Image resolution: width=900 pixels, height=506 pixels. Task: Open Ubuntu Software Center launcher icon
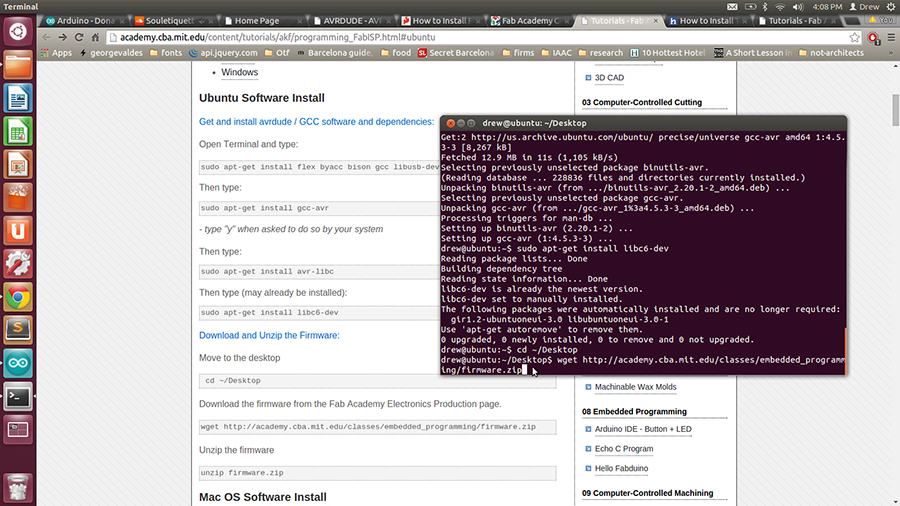click(18, 197)
